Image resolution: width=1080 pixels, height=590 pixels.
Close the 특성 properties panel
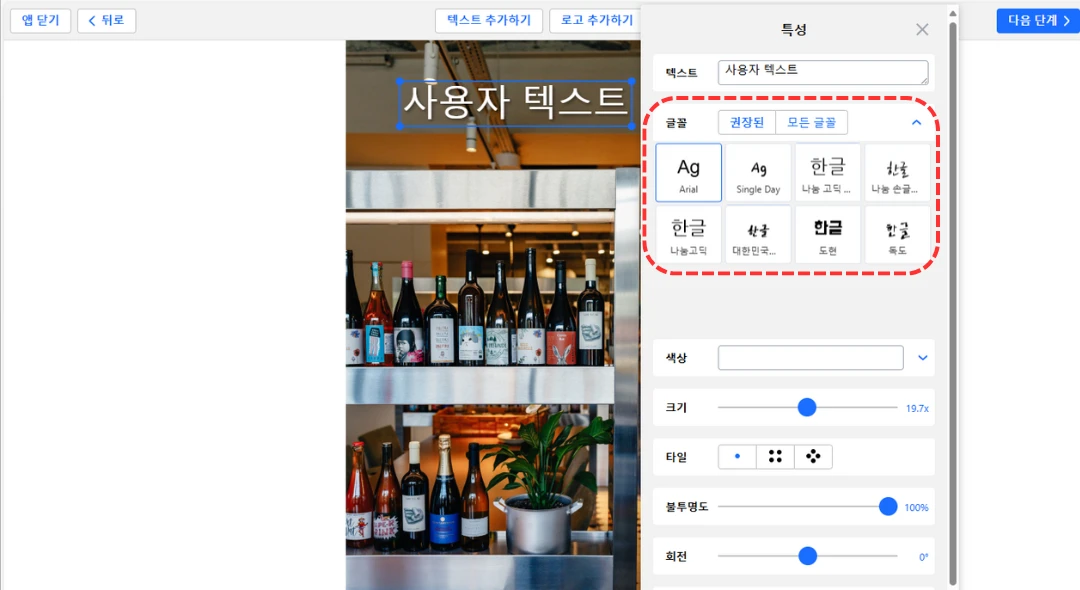pos(922,30)
